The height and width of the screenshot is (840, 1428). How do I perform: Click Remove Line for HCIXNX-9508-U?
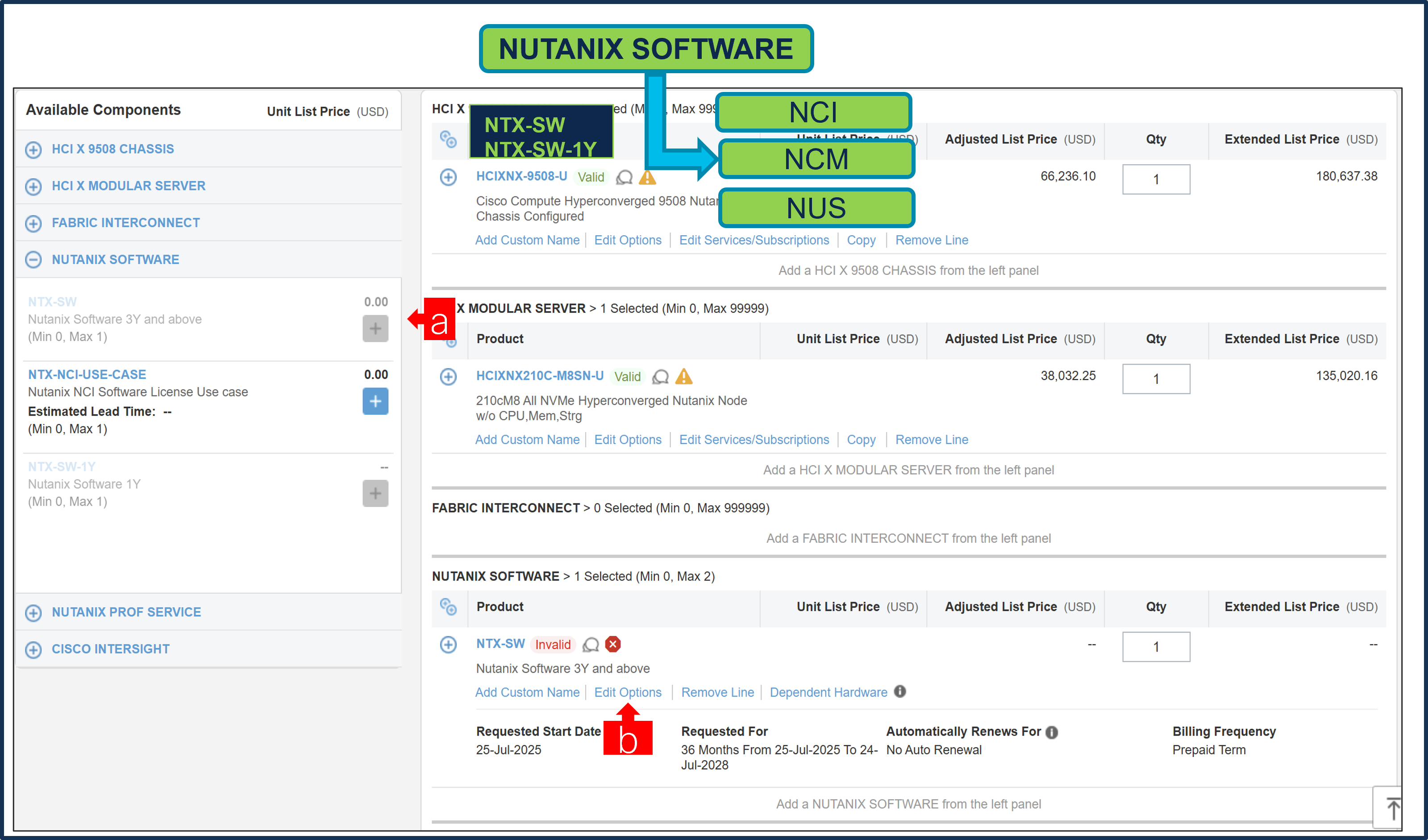[932, 240]
